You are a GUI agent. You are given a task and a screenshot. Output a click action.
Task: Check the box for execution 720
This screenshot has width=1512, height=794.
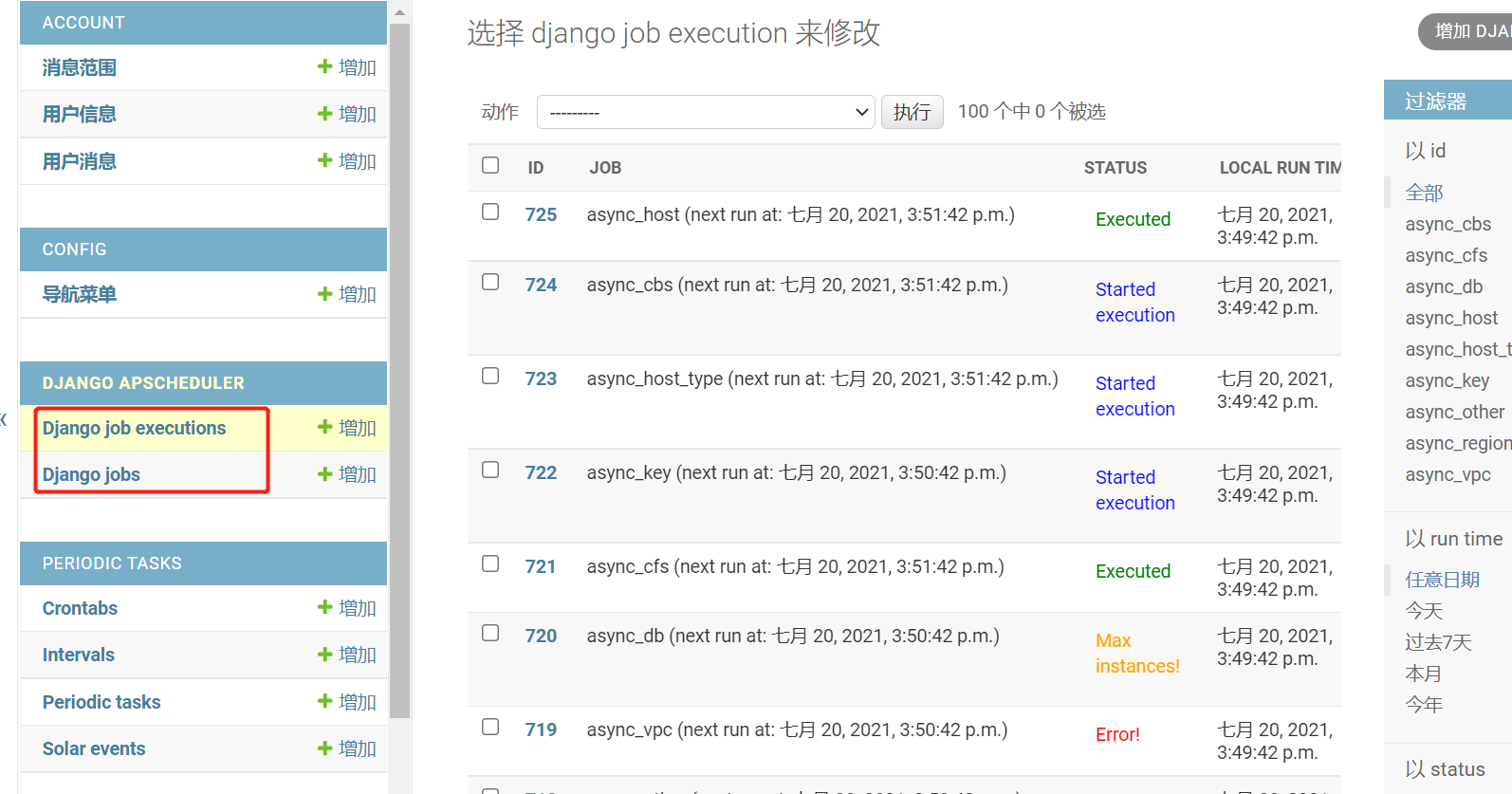[x=490, y=633]
